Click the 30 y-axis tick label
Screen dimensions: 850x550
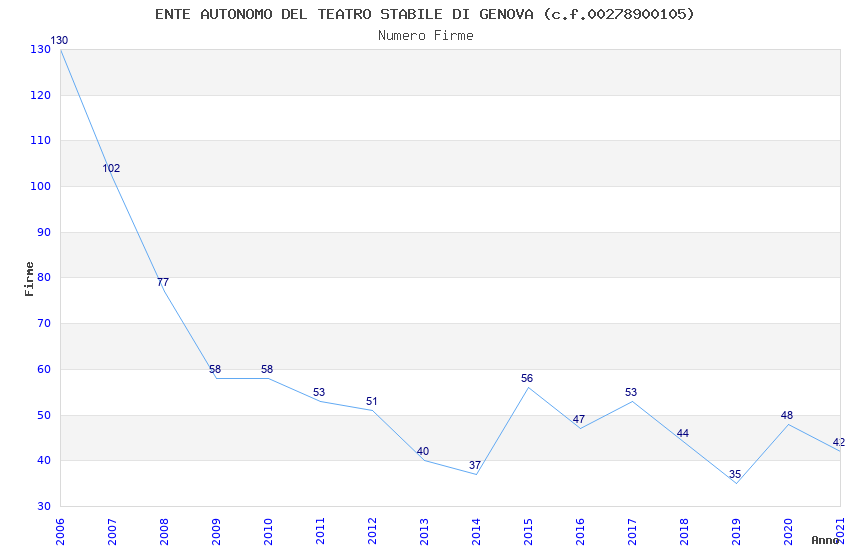tap(44, 506)
